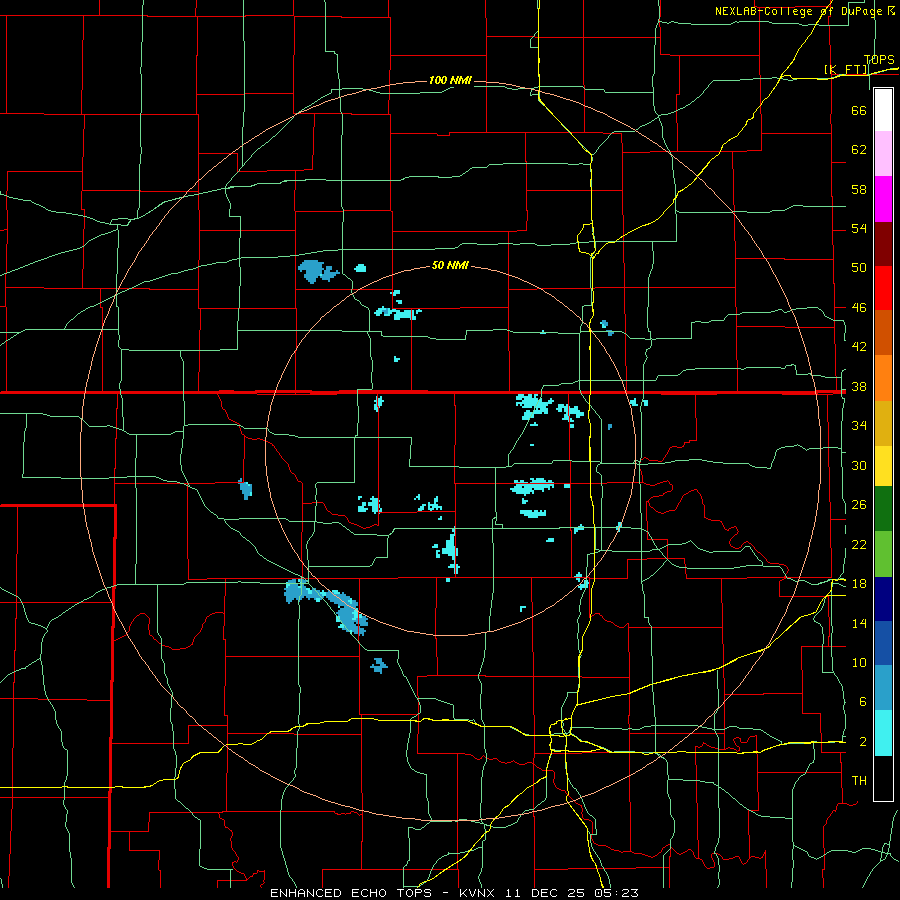
Task: Click the "05:23" timestamp
Action: pyautogui.click(x=618, y=893)
